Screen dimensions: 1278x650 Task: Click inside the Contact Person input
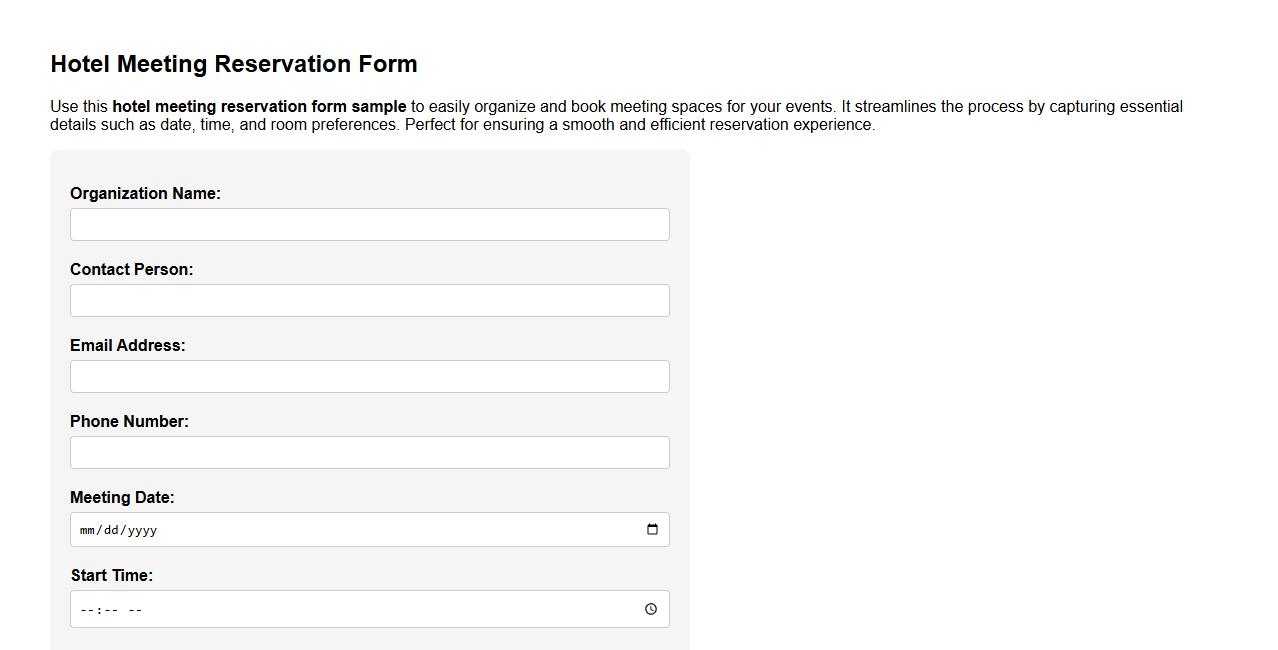[x=370, y=300]
